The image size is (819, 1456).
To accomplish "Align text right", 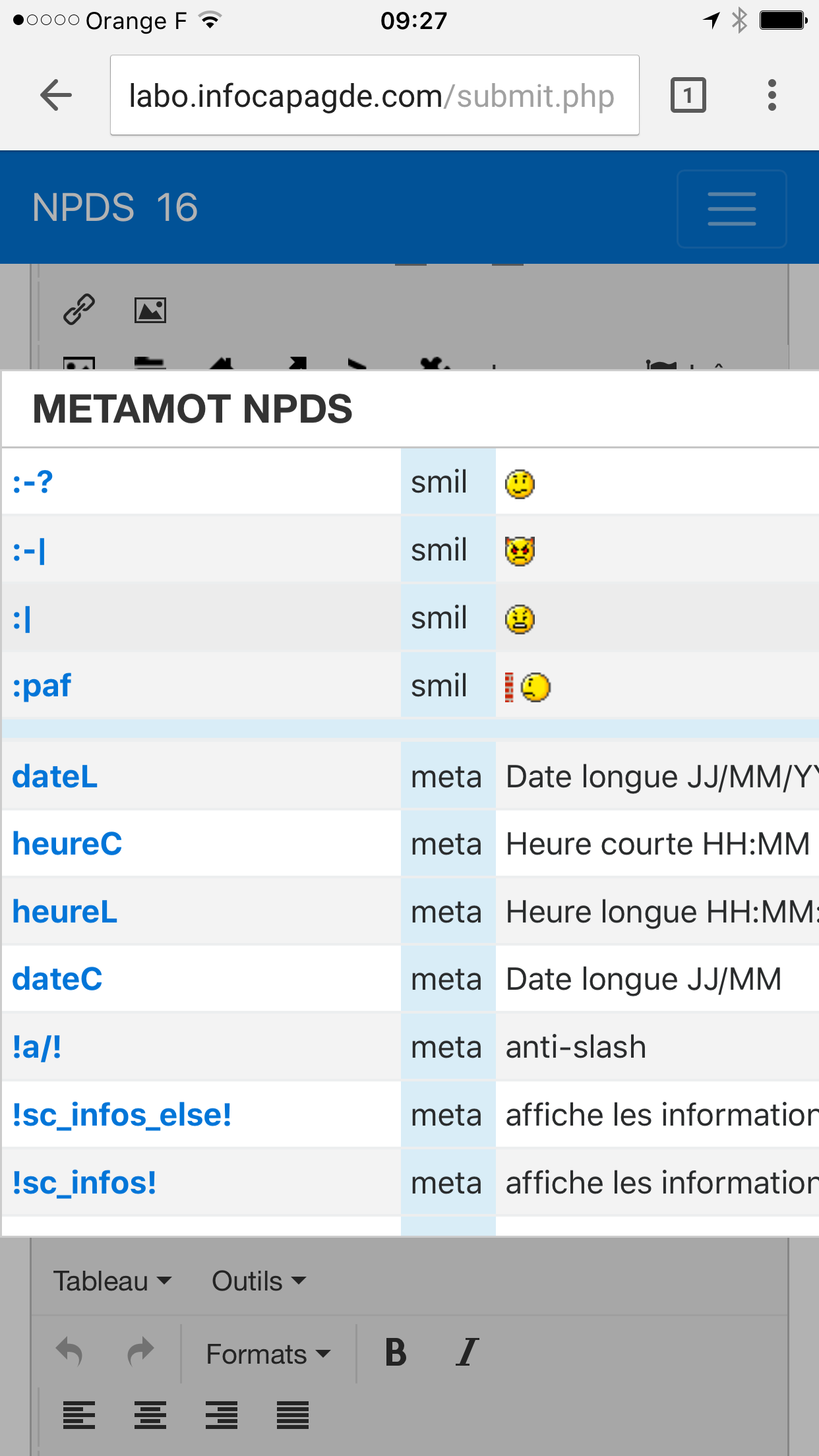I will point(222,1415).
